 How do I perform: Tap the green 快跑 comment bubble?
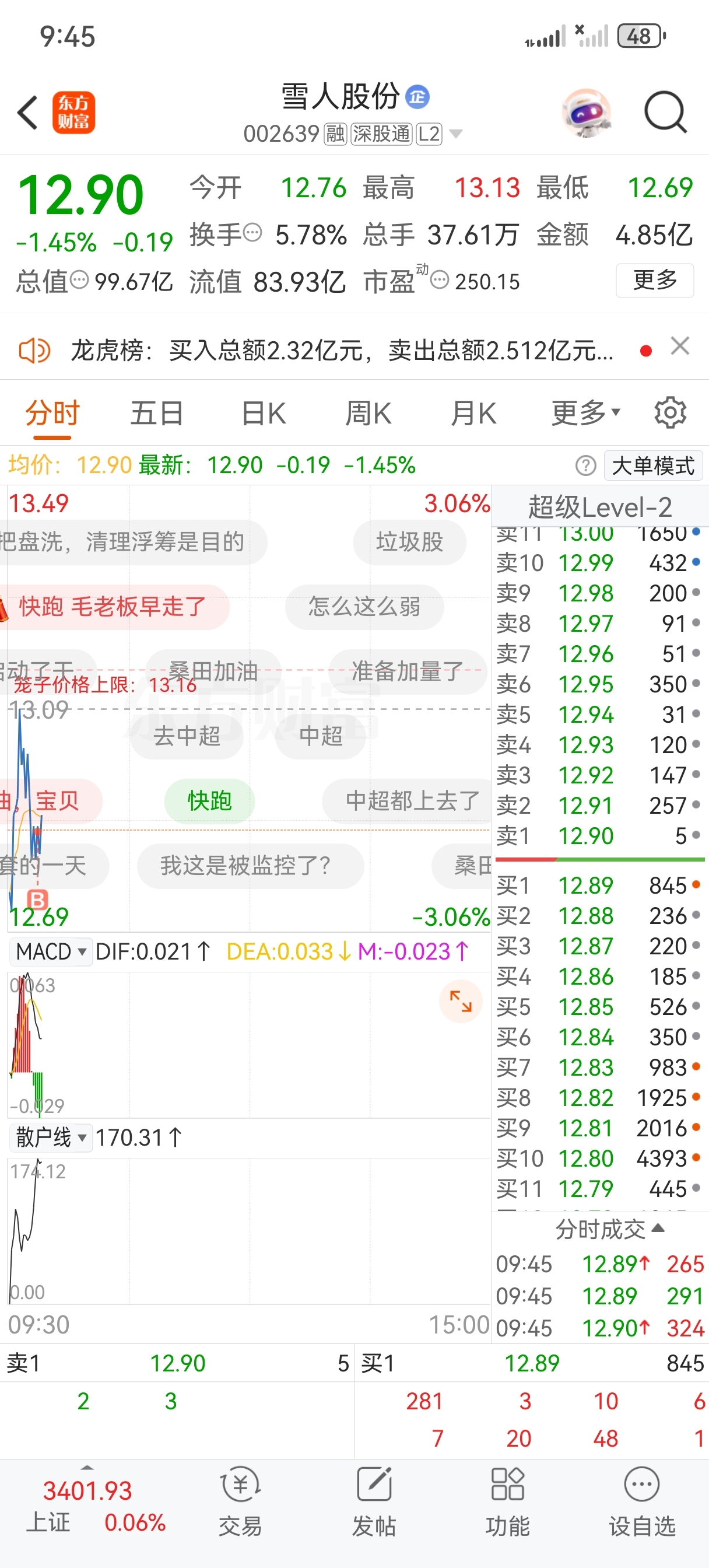coord(209,800)
